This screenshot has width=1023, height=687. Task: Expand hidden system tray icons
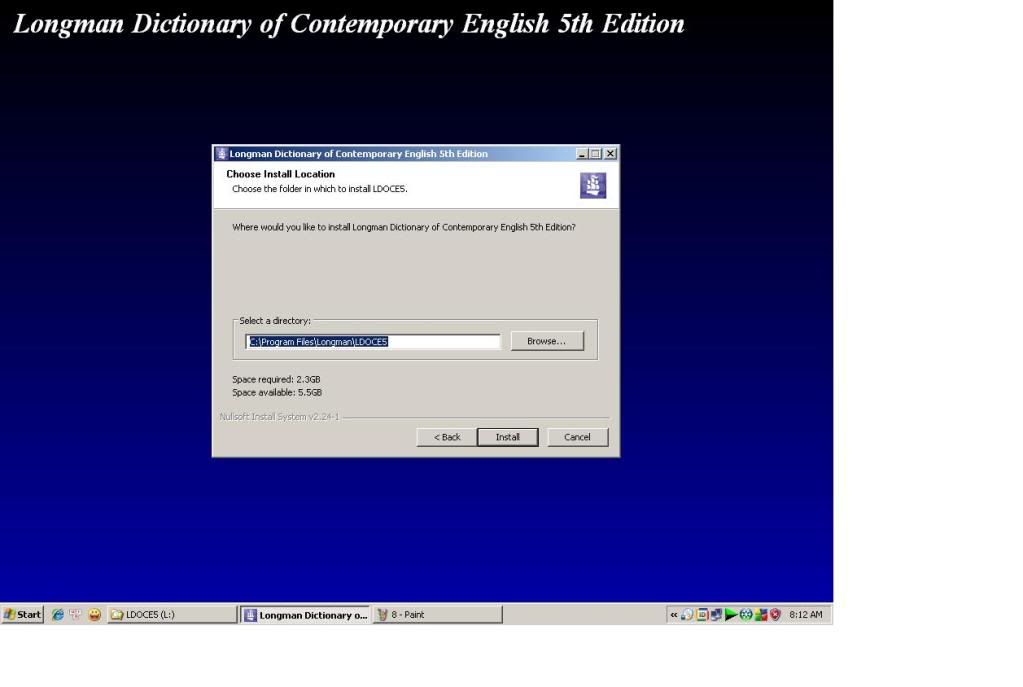(674, 615)
